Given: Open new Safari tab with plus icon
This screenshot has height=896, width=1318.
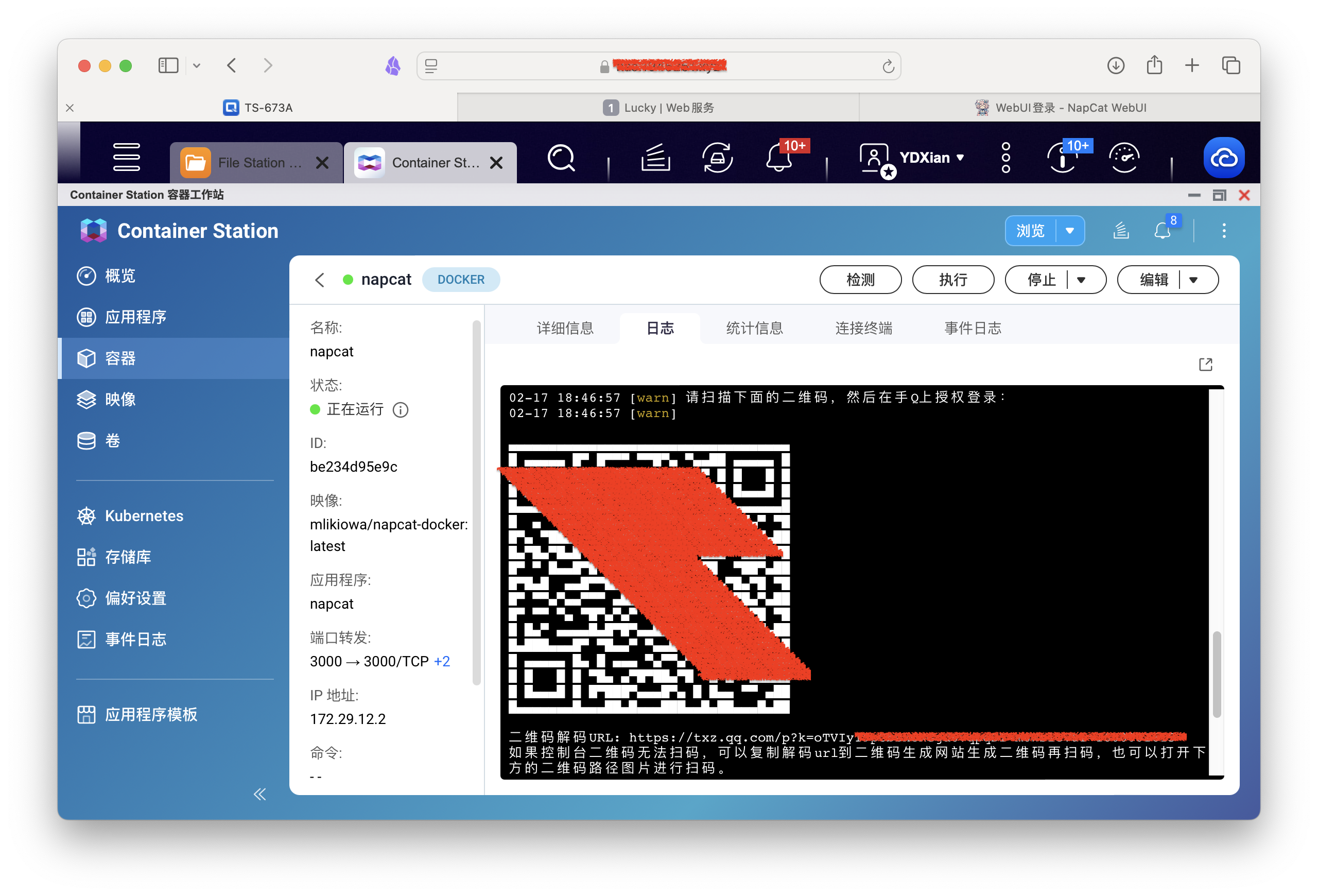Looking at the screenshot, I should [x=1192, y=66].
